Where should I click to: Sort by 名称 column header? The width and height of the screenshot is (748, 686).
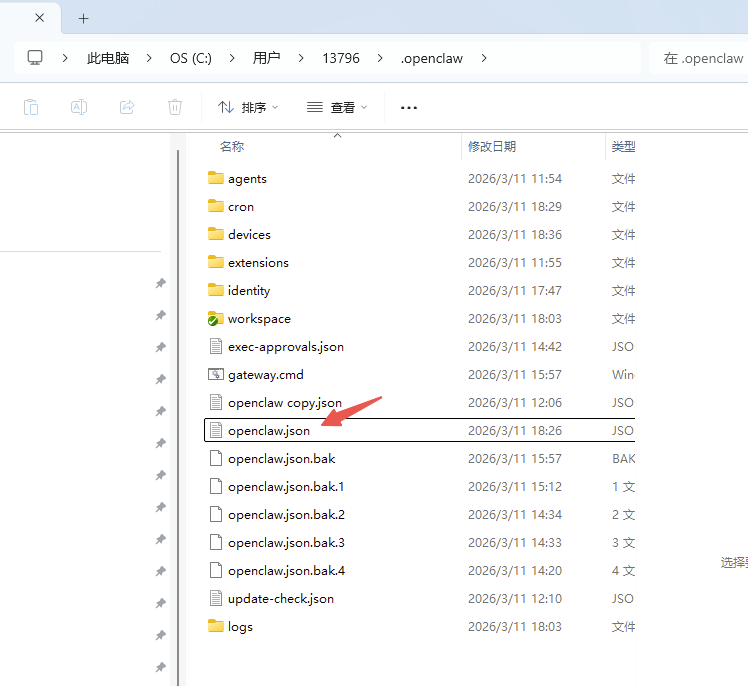(232, 146)
